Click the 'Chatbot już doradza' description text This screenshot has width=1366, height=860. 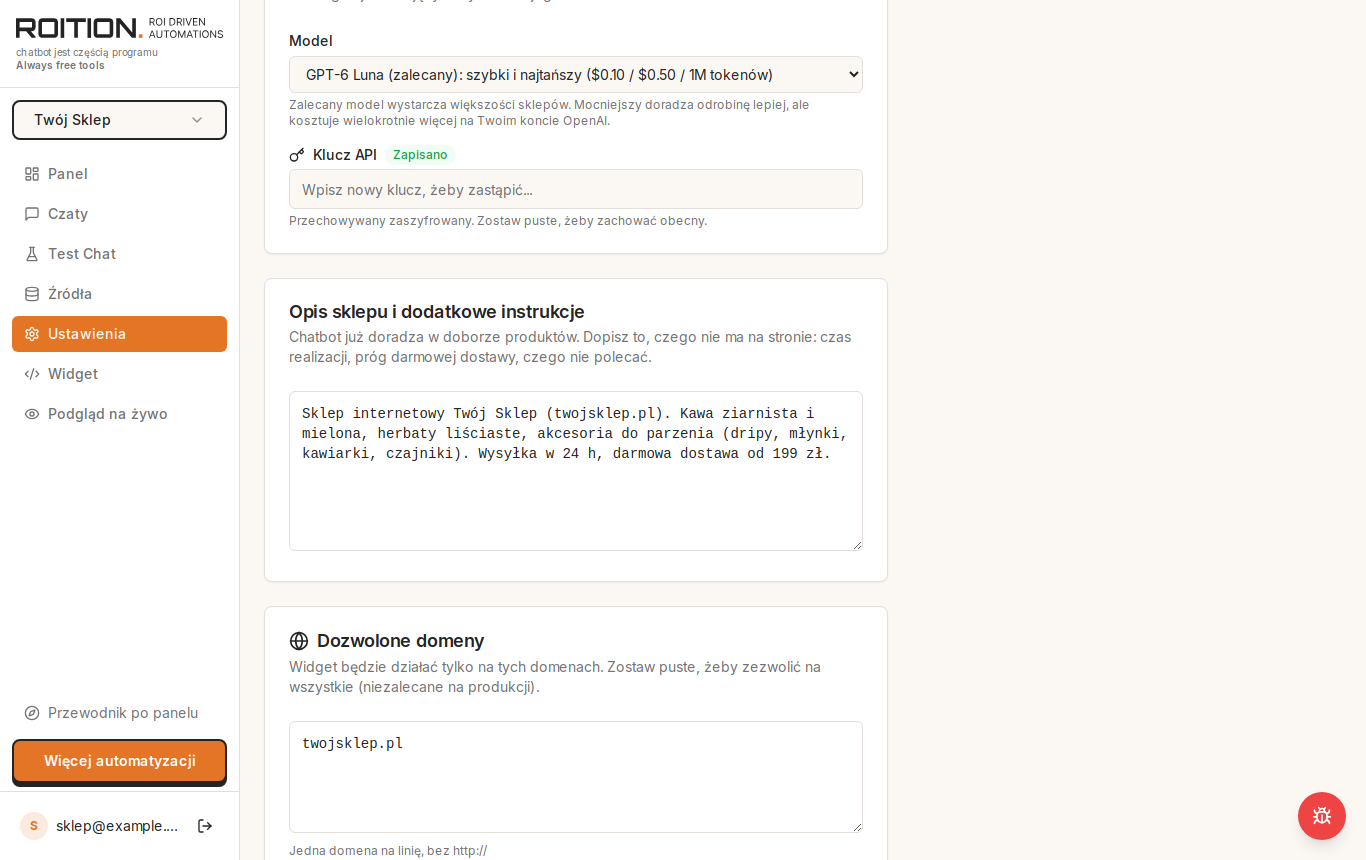[570, 347]
